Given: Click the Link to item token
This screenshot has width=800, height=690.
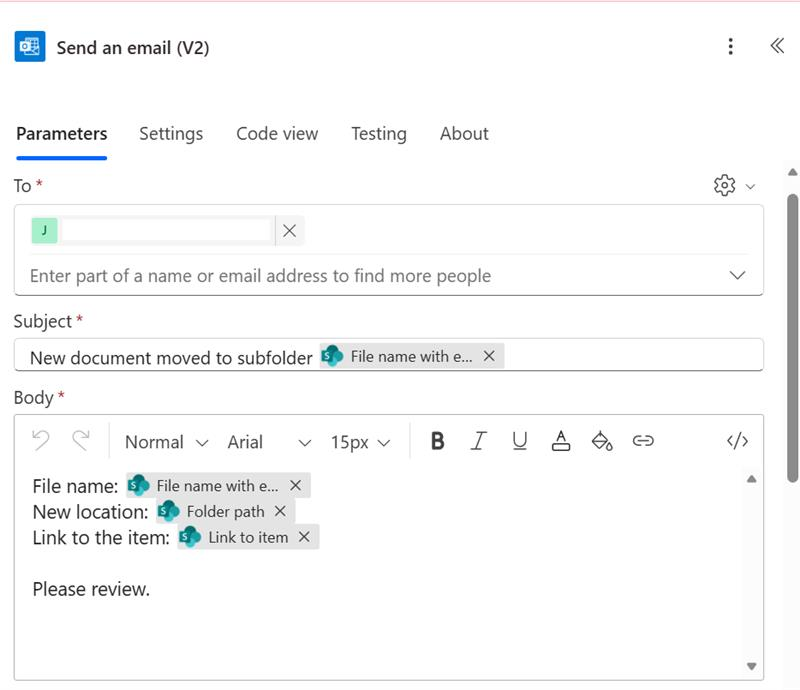Looking at the screenshot, I should [248, 537].
